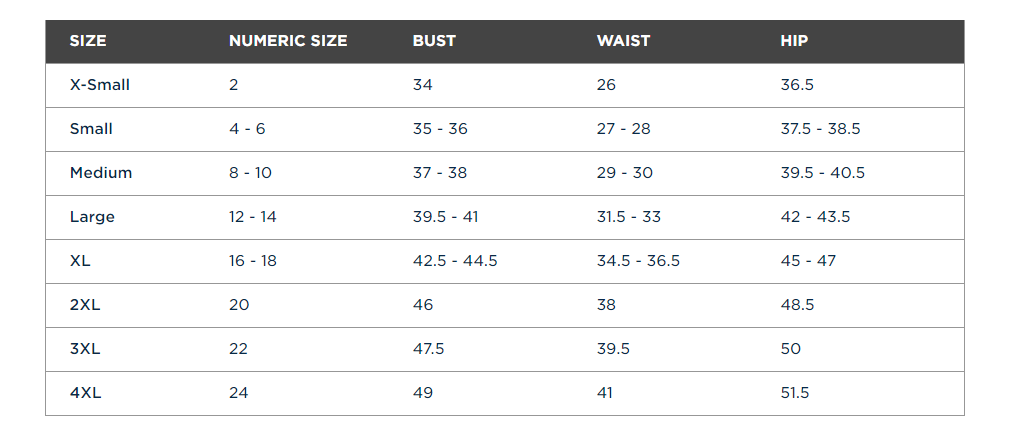Click bust measurement 42.5 - 44.5

point(455,261)
